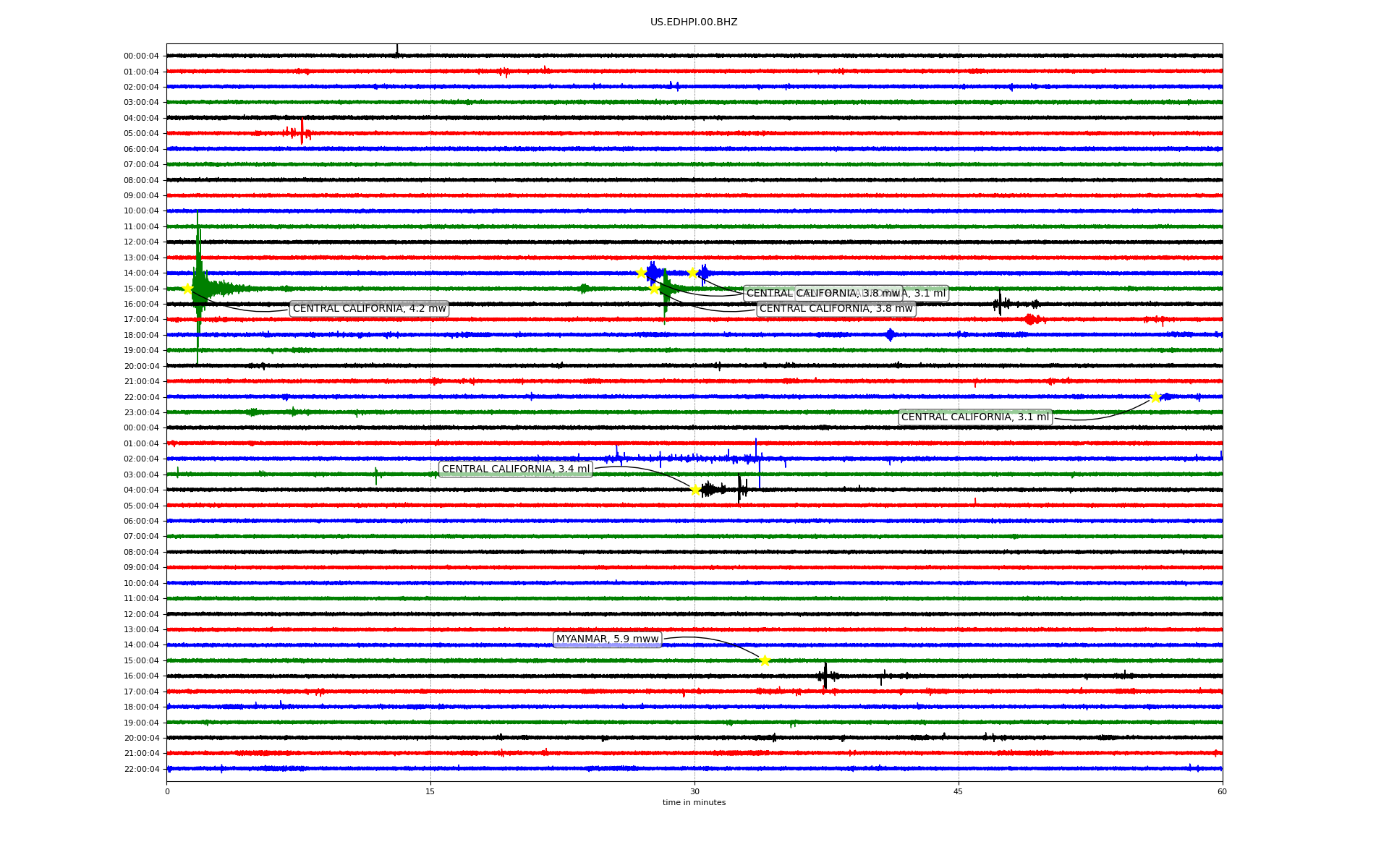Click the 'time in minutes' axis label
Viewport: 1389px width, 868px height.
(x=694, y=802)
